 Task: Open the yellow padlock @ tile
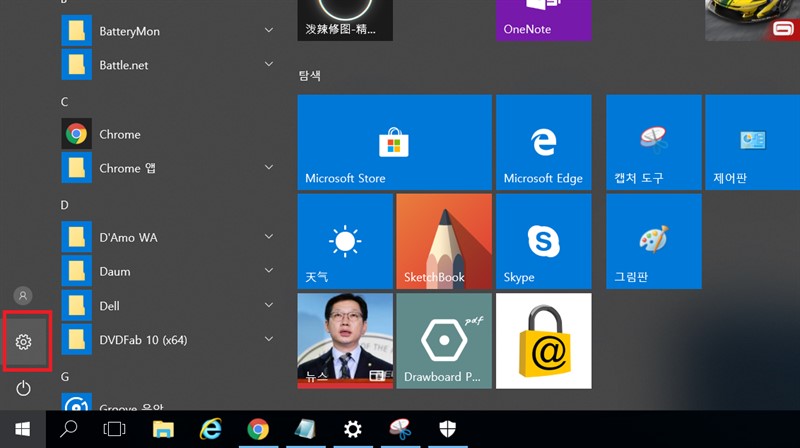click(544, 341)
